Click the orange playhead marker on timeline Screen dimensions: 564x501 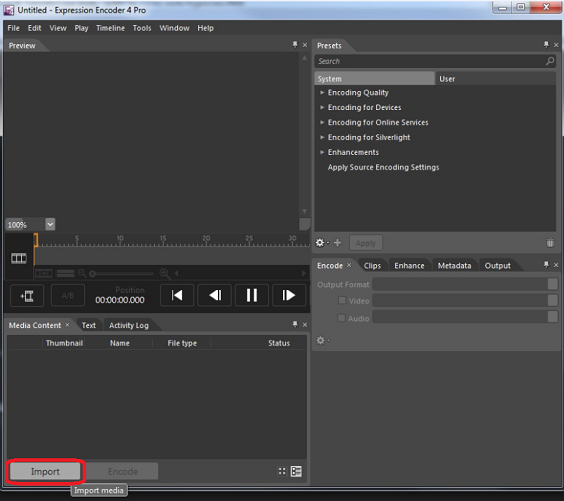(36, 240)
